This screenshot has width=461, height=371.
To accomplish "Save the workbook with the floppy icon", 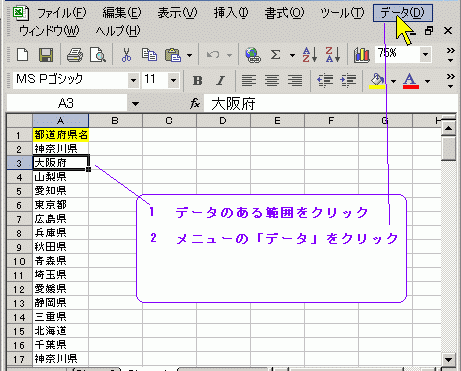I will (46, 54).
